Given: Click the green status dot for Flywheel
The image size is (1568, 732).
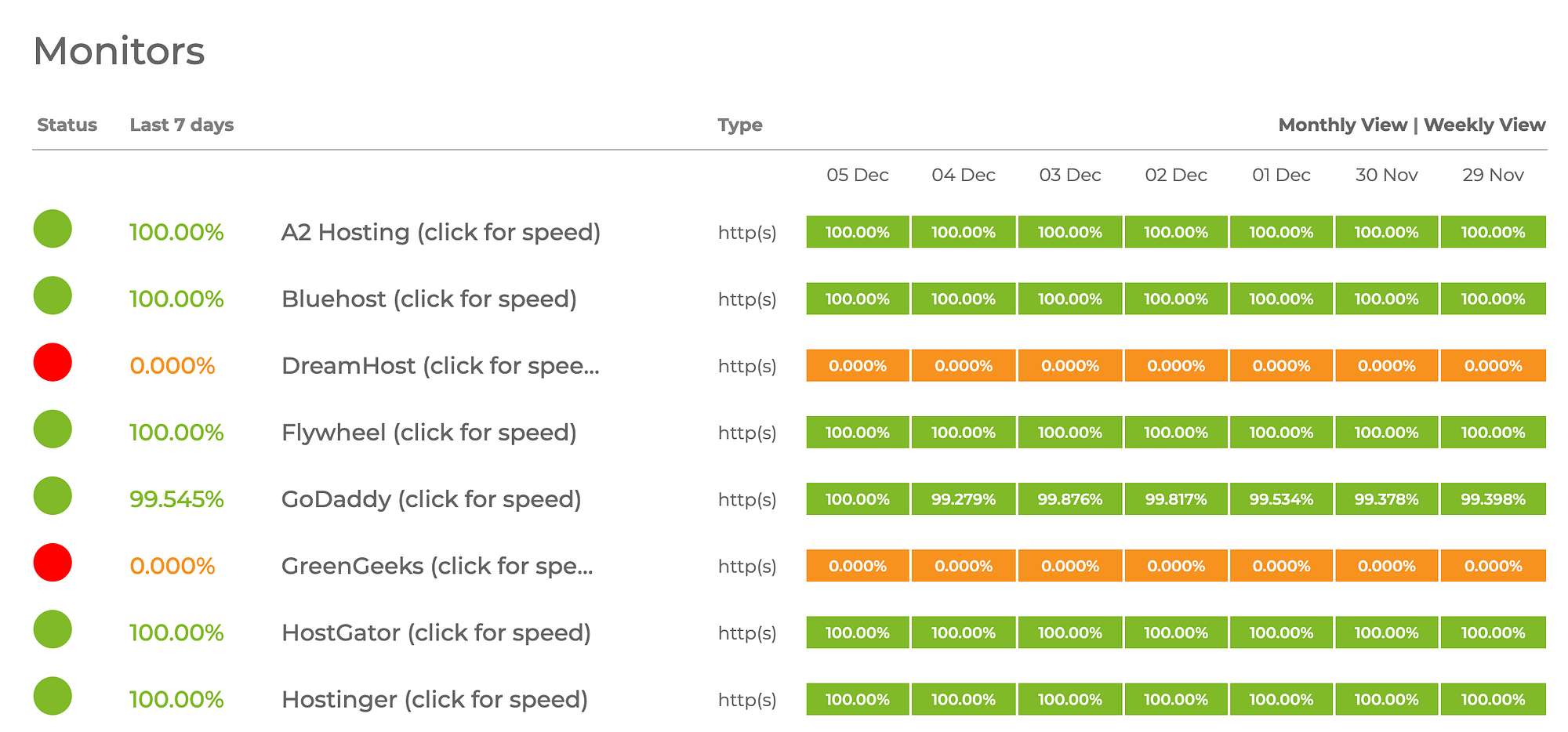Looking at the screenshot, I should pos(53,429).
